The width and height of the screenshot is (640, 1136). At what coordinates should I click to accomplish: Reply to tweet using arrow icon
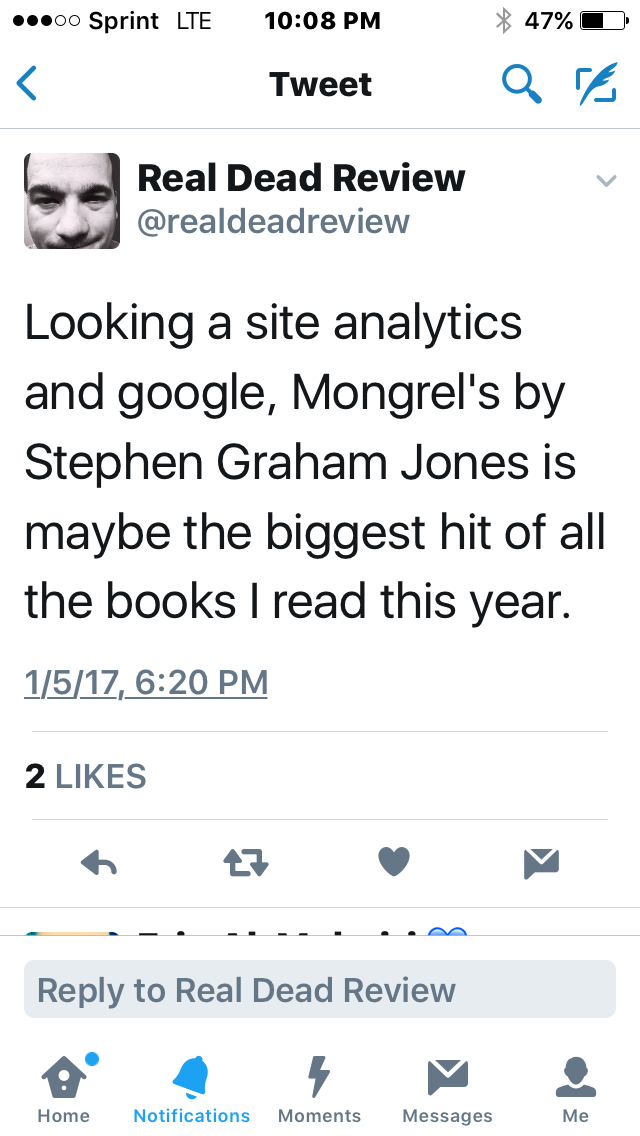coord(98,862)
